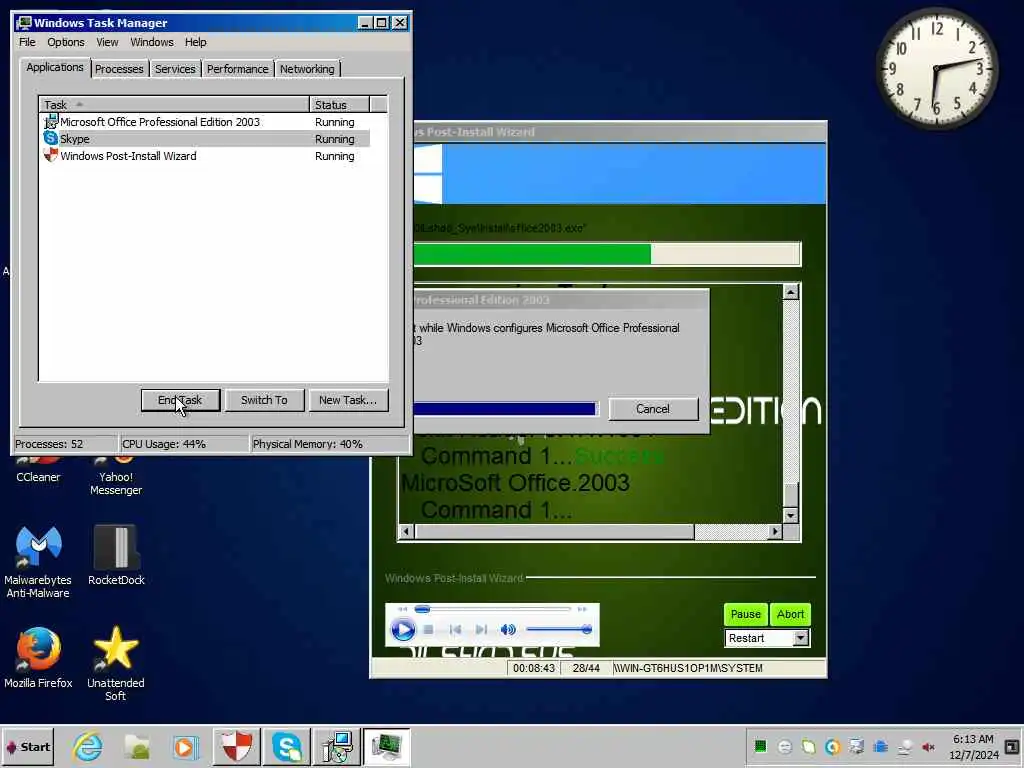Activate the Task Manager taskbar button

(387, 746)
